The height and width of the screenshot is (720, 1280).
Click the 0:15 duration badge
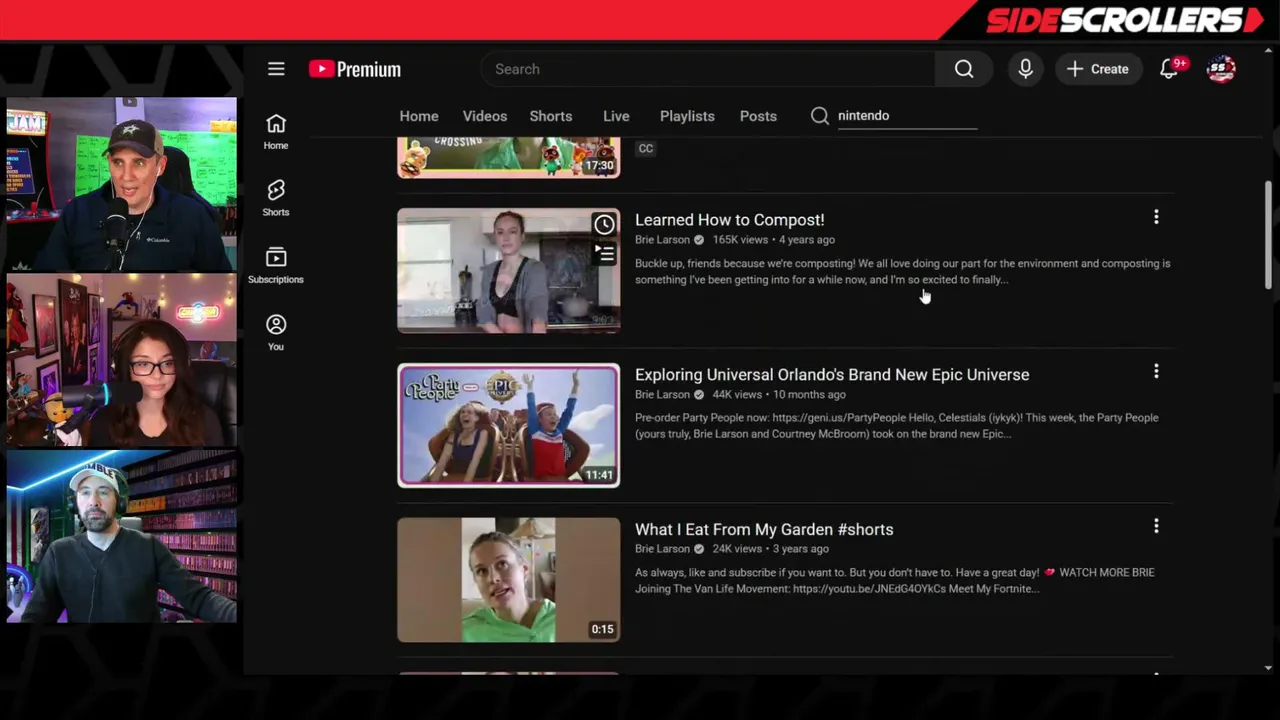coord(602,629)
